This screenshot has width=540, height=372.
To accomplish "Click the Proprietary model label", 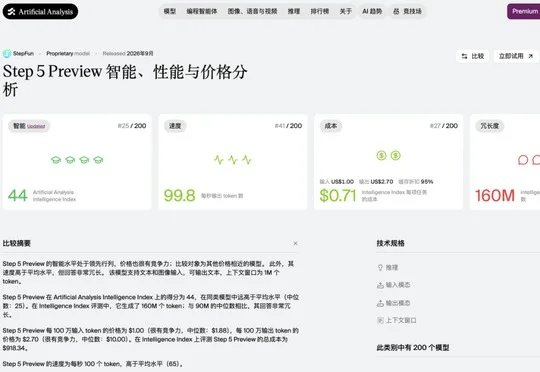I will (68, 54).
